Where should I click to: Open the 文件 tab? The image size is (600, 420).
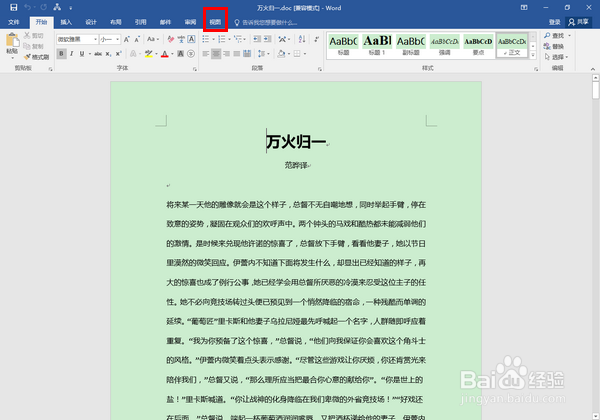click(14, 22)
